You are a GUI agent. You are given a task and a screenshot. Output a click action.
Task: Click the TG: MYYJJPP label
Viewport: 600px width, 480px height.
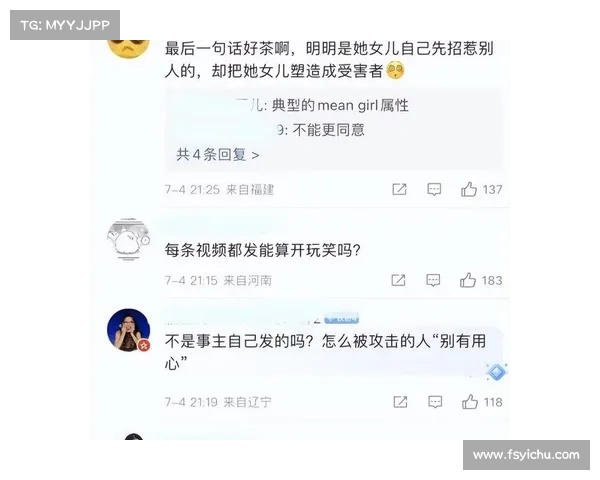point(65,25)
